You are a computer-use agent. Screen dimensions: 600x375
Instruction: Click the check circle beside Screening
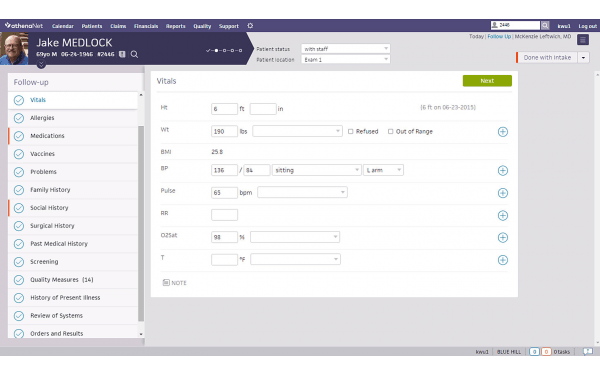click(x=19, y=262)
